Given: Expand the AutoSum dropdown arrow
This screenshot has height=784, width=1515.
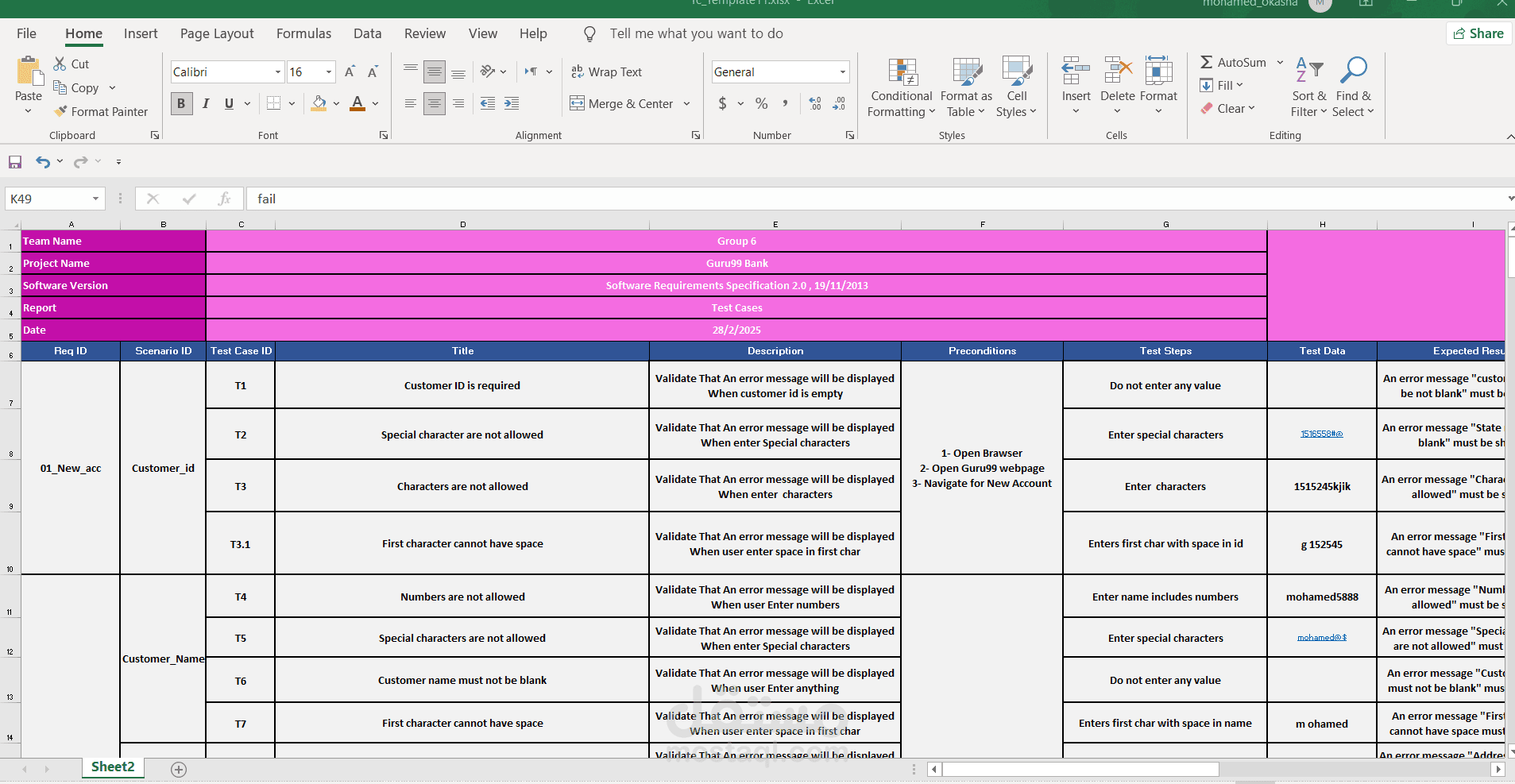Looking at the screenshot, I should pos(1280,63).
